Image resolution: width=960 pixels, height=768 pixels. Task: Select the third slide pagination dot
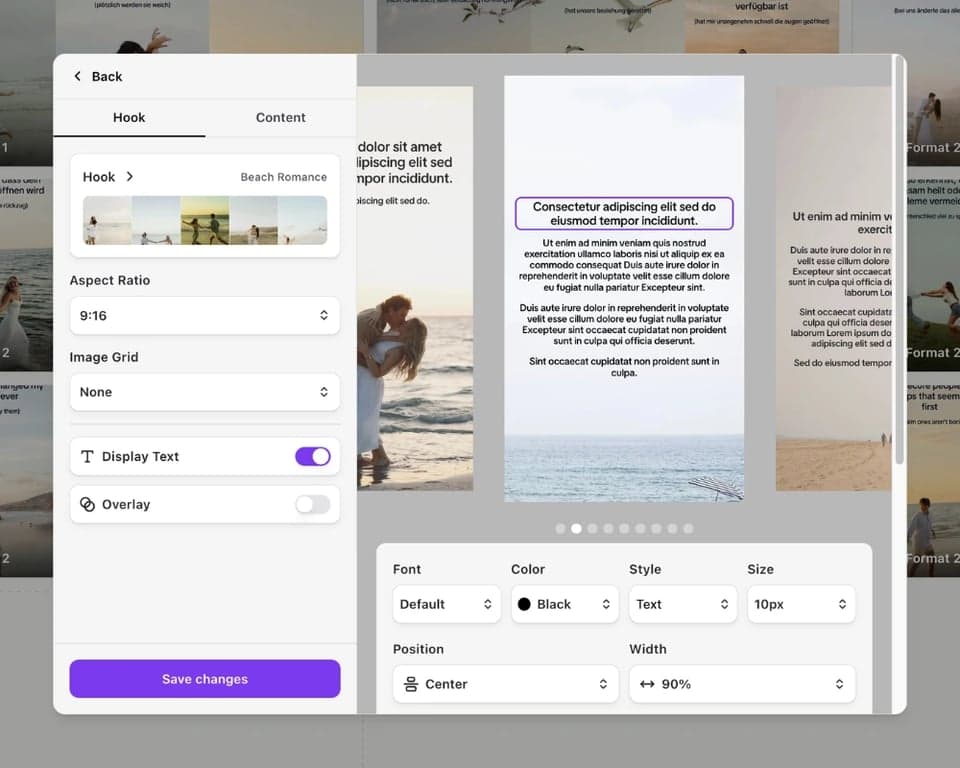(x=592, y=528)
